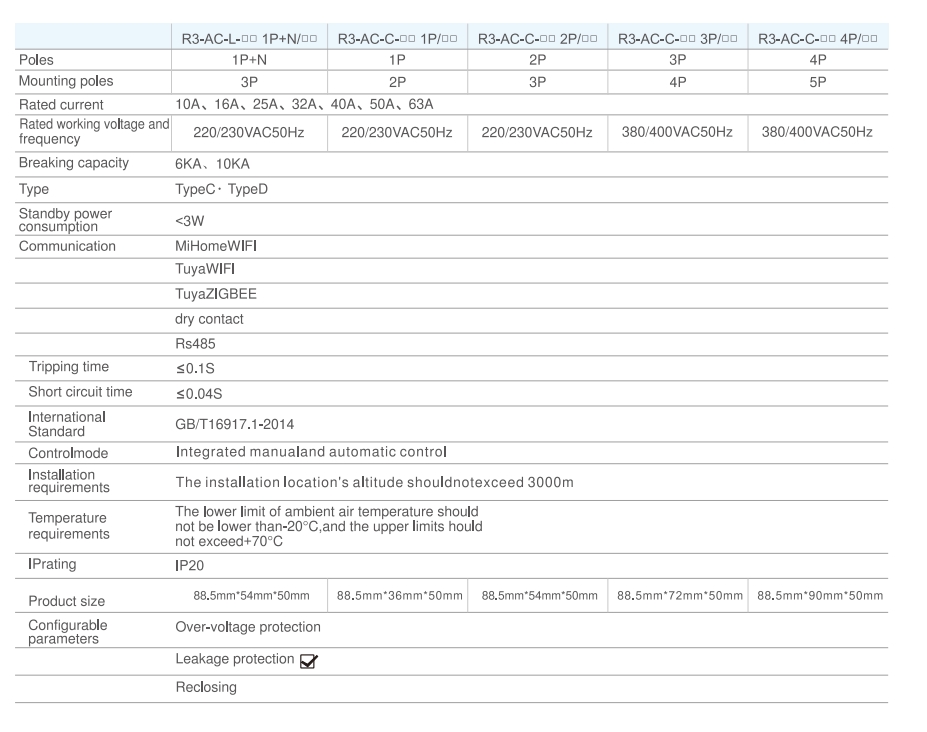The width and height of the screenshot is (927, 732).
Task: Select Integrated manual and automatic control text
Action: coord(311,452)
